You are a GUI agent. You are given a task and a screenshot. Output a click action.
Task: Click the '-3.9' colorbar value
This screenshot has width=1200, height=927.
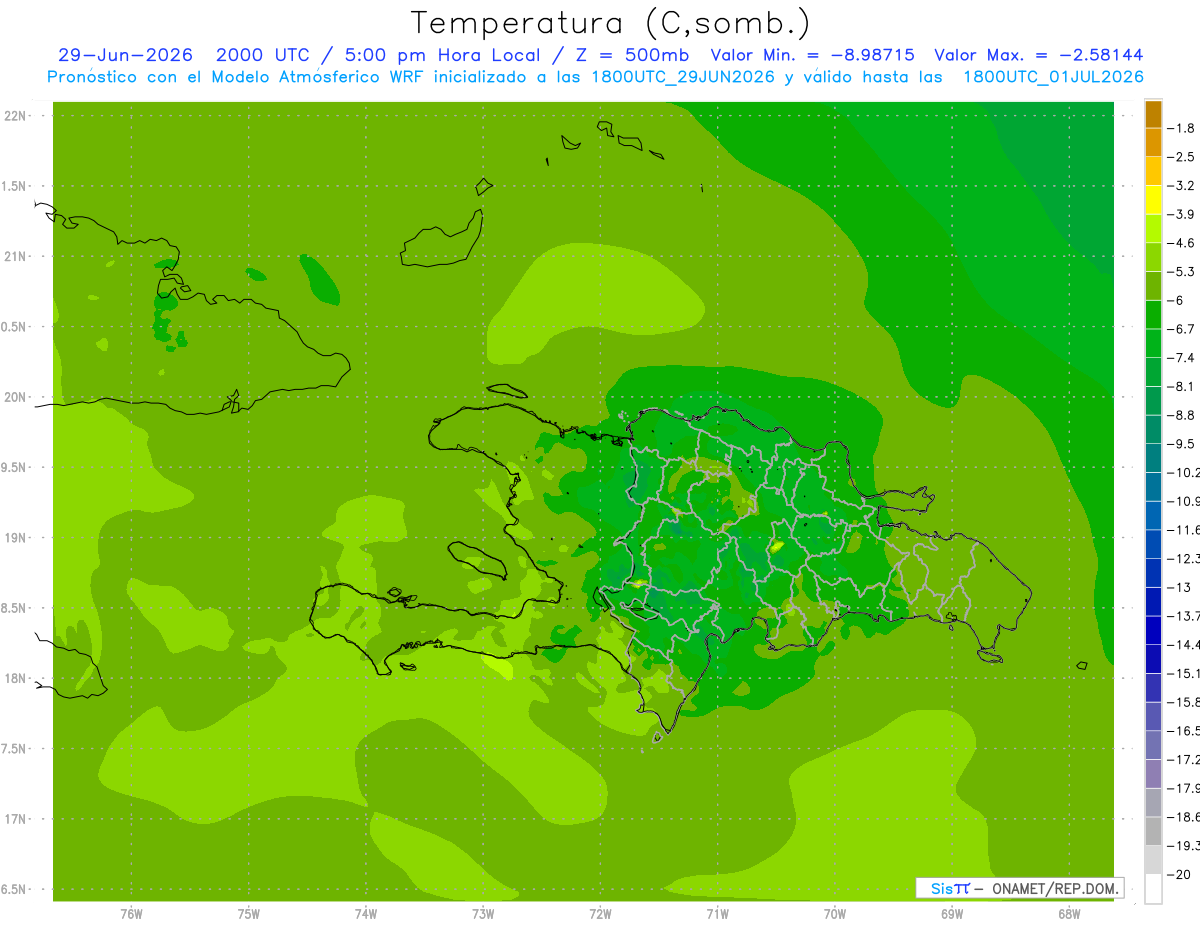(1182, 214)
